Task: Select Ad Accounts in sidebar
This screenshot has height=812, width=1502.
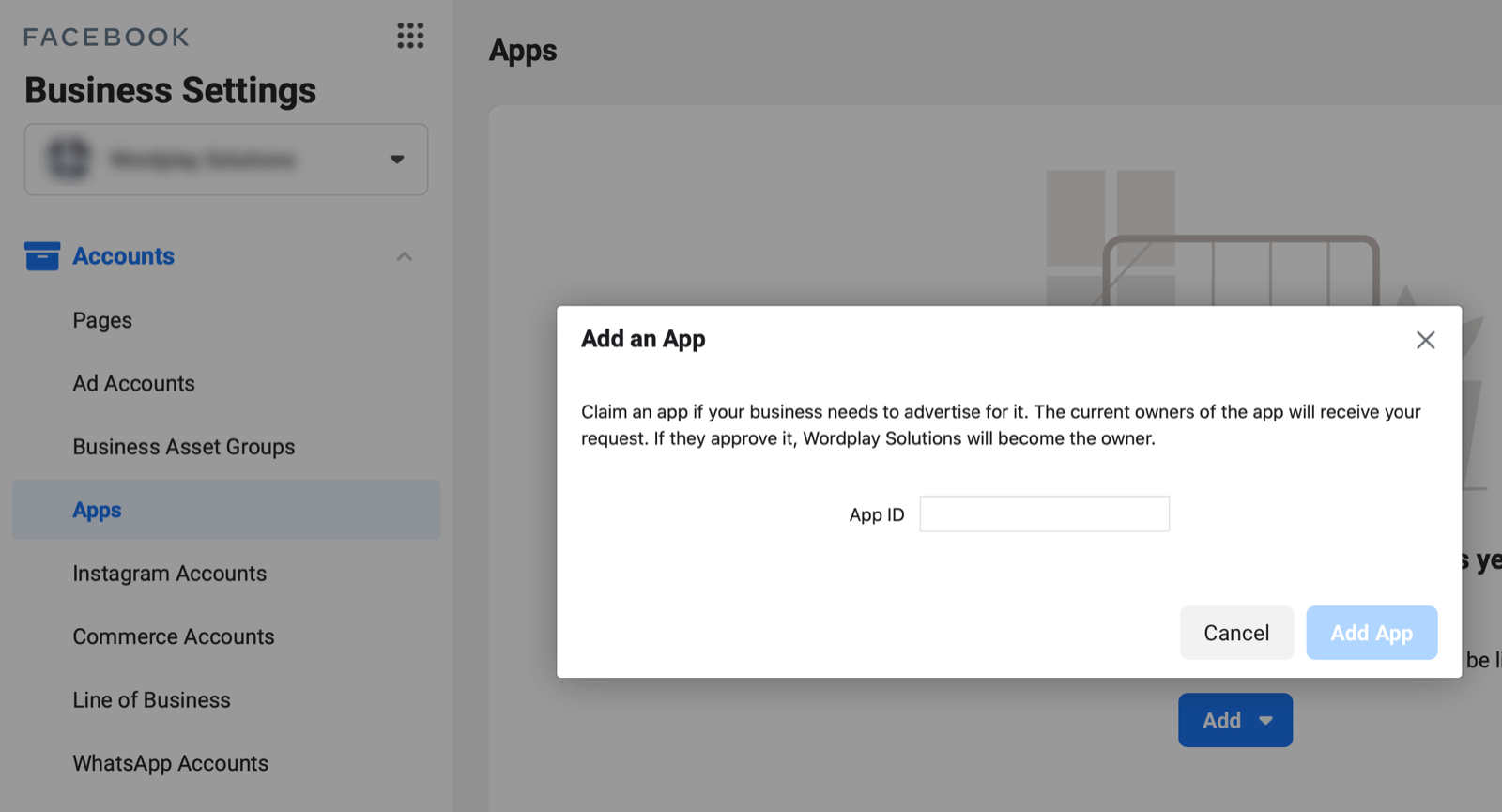Action: [x=133, y=383]
